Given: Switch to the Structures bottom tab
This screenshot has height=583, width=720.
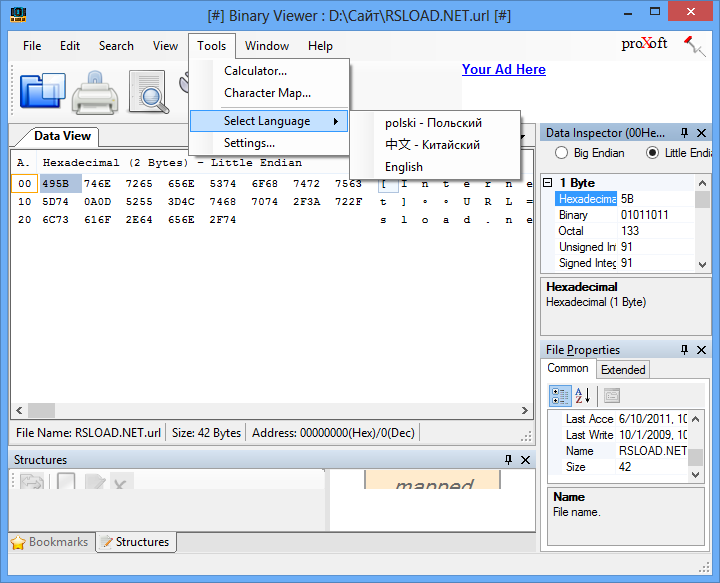Looking at the screenshot, I should 136,542.
